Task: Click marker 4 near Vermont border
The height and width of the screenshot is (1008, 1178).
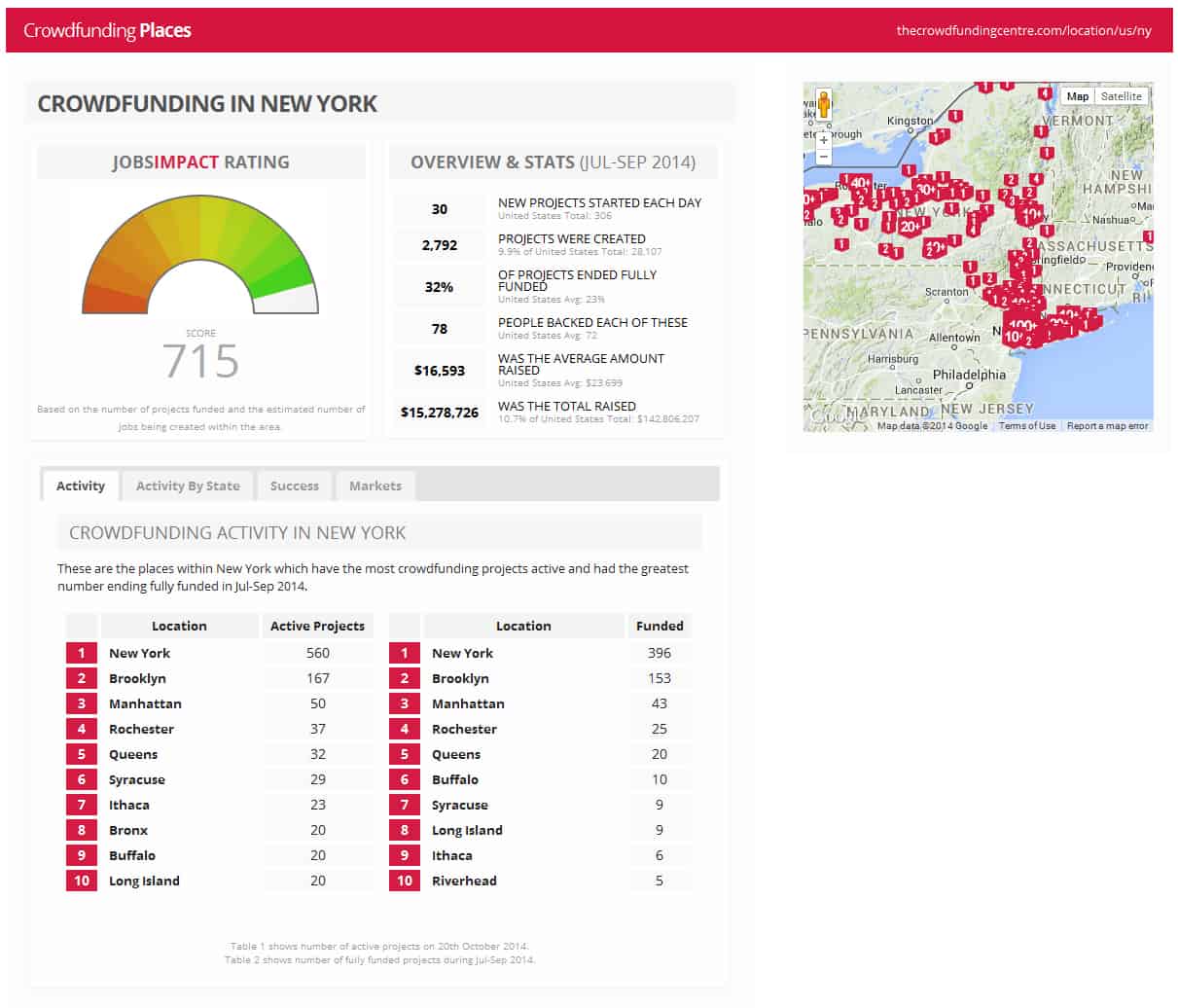Action: coord(1045,94)
